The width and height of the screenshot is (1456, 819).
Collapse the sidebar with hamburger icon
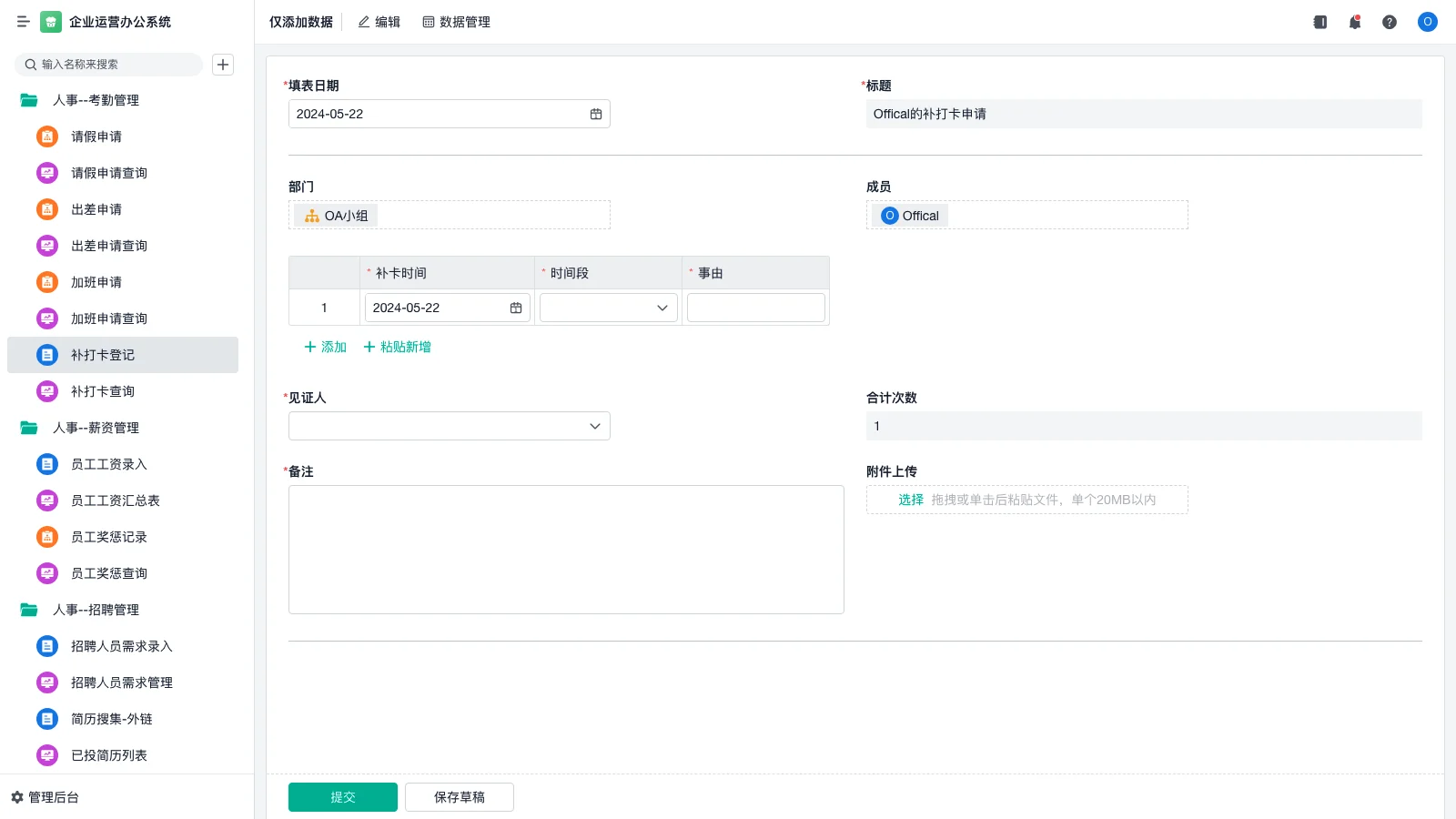click(x=24, y=22)
